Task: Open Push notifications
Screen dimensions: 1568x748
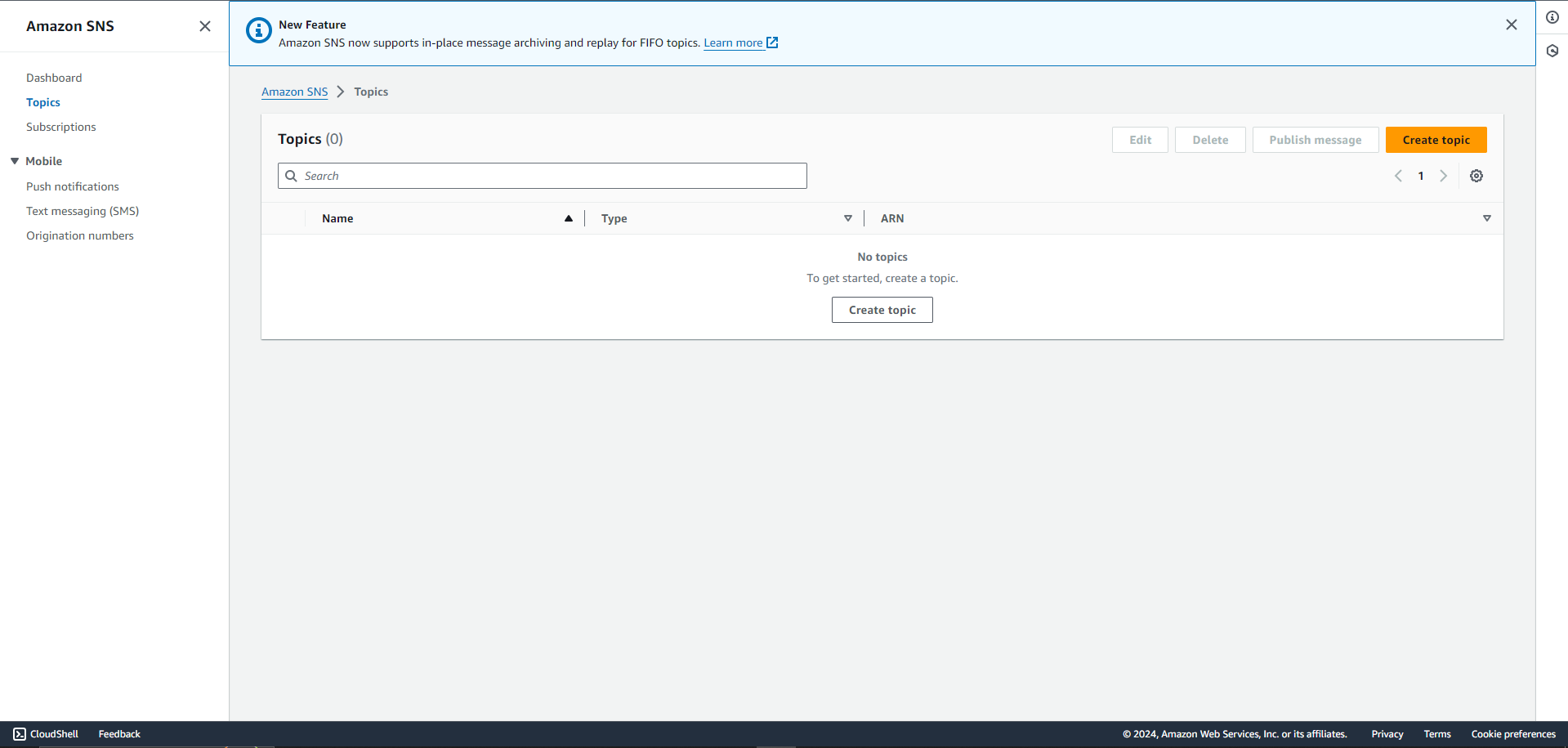Action: [73, 186]
